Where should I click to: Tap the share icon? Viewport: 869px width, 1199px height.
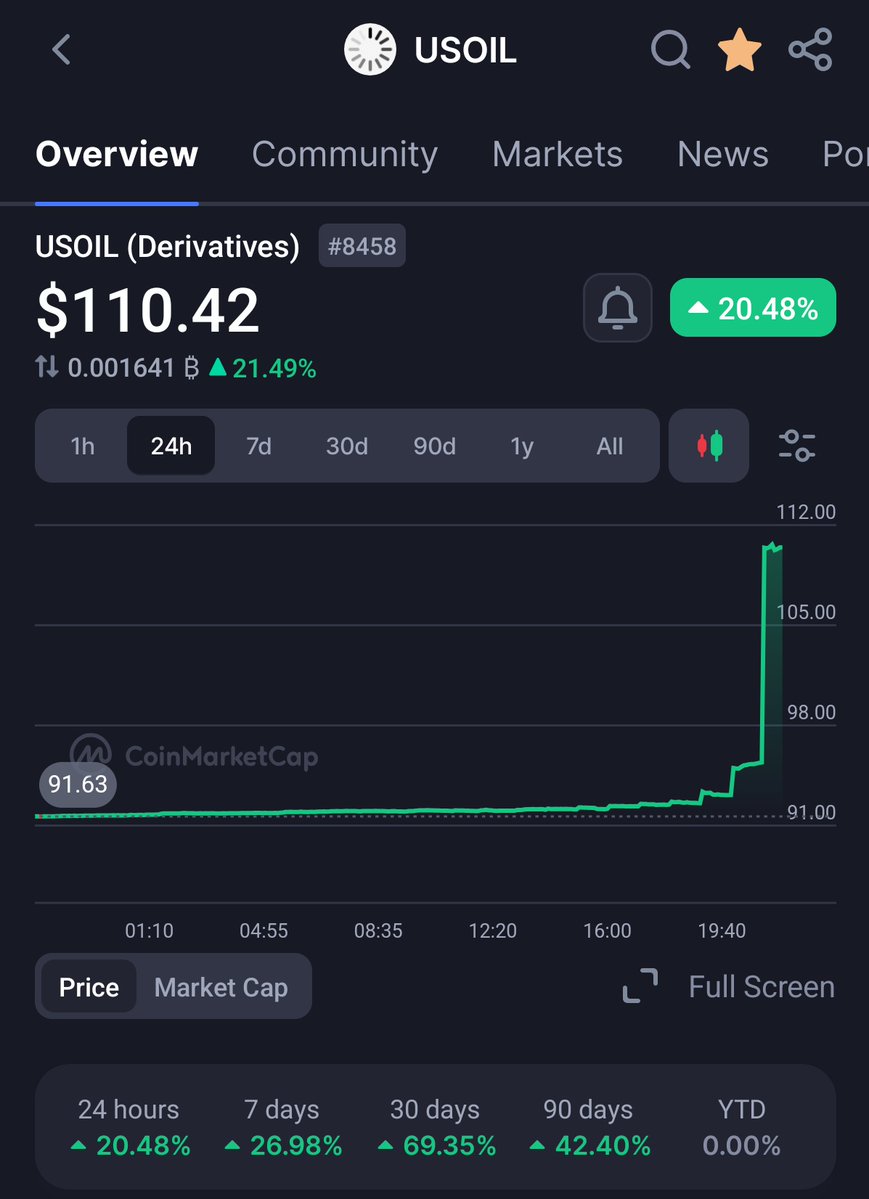tap(810, 49)
